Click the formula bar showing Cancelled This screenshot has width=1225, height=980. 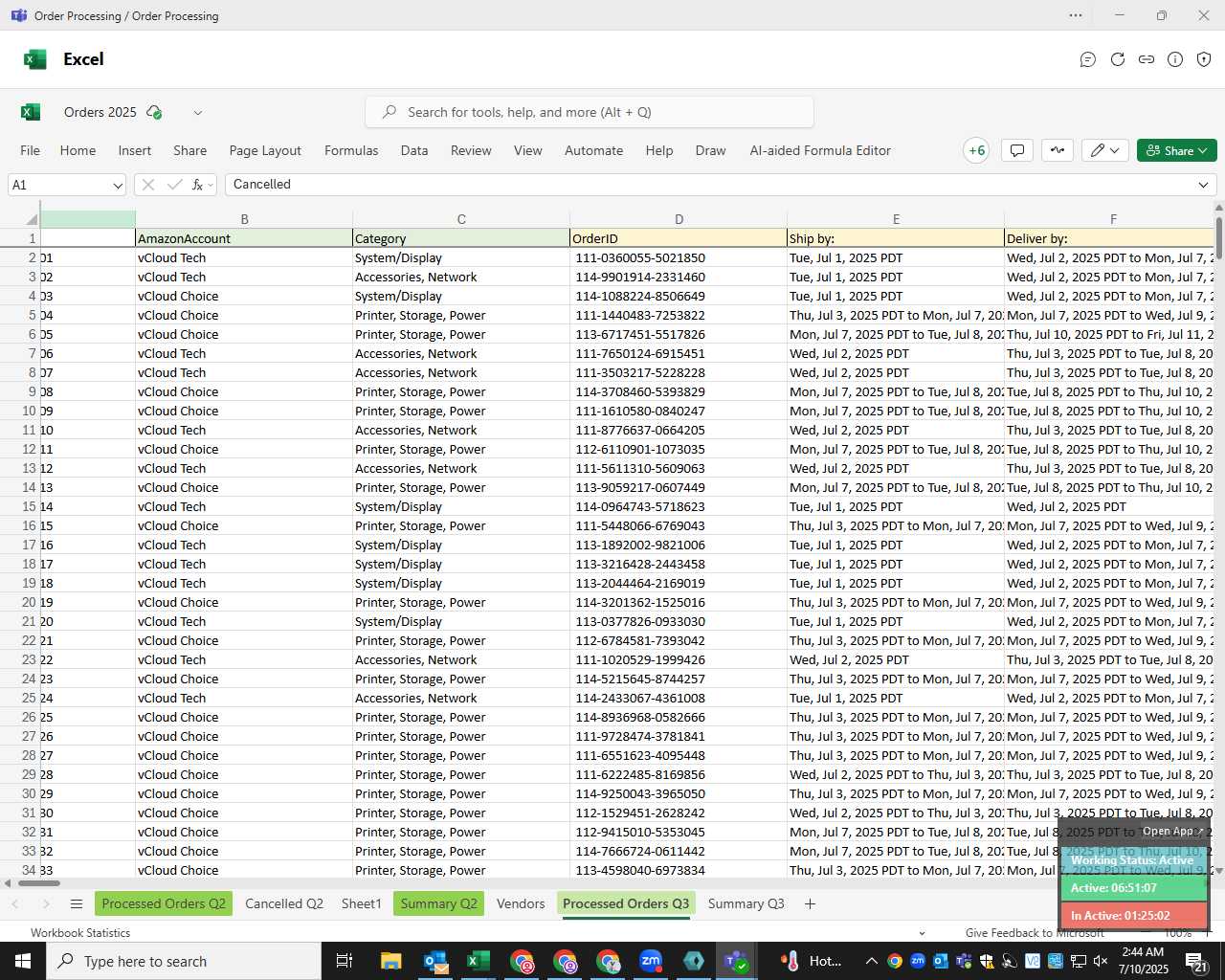coord(708,185)
